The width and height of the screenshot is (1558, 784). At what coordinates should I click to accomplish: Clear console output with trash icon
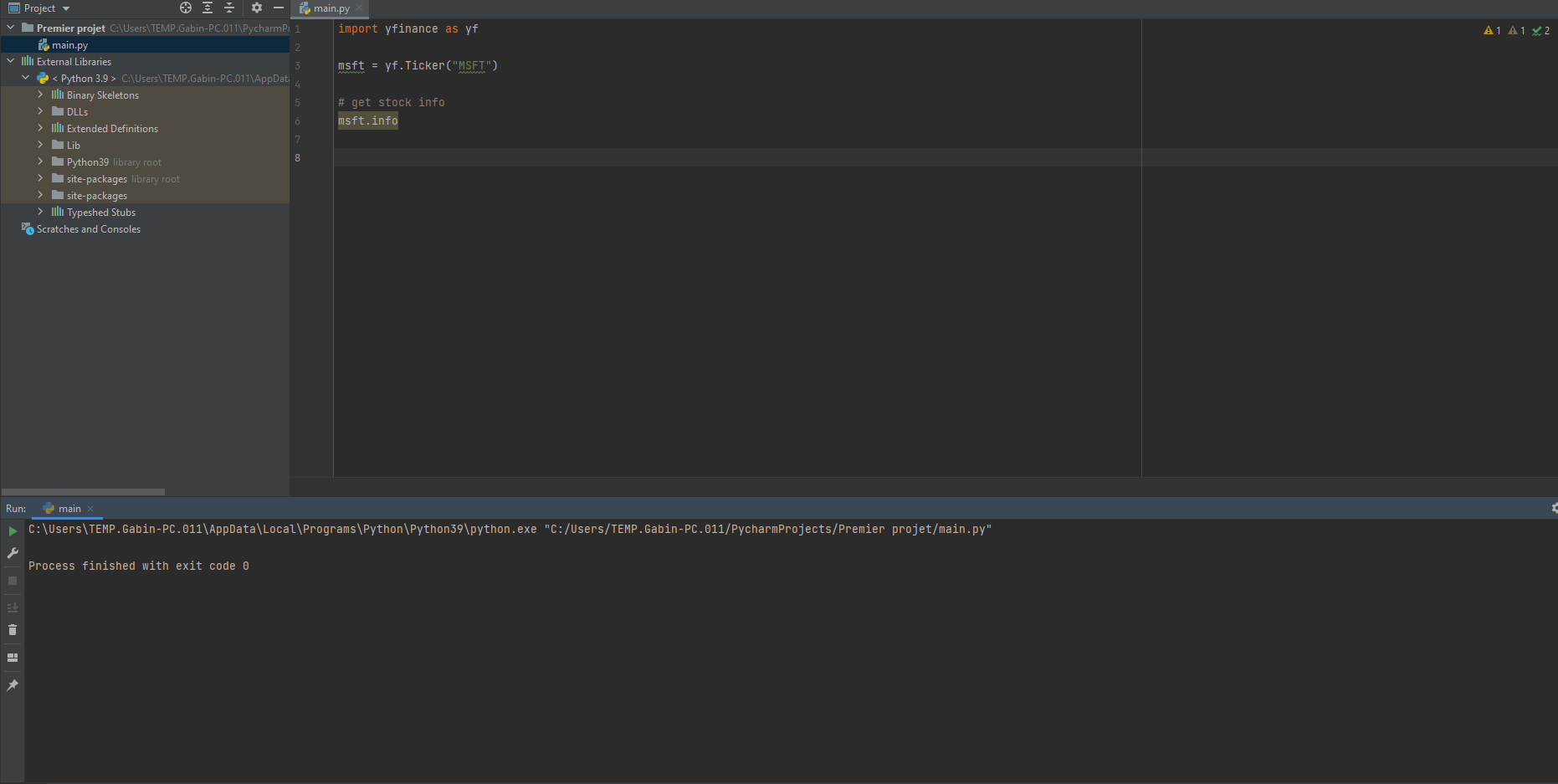13,630
